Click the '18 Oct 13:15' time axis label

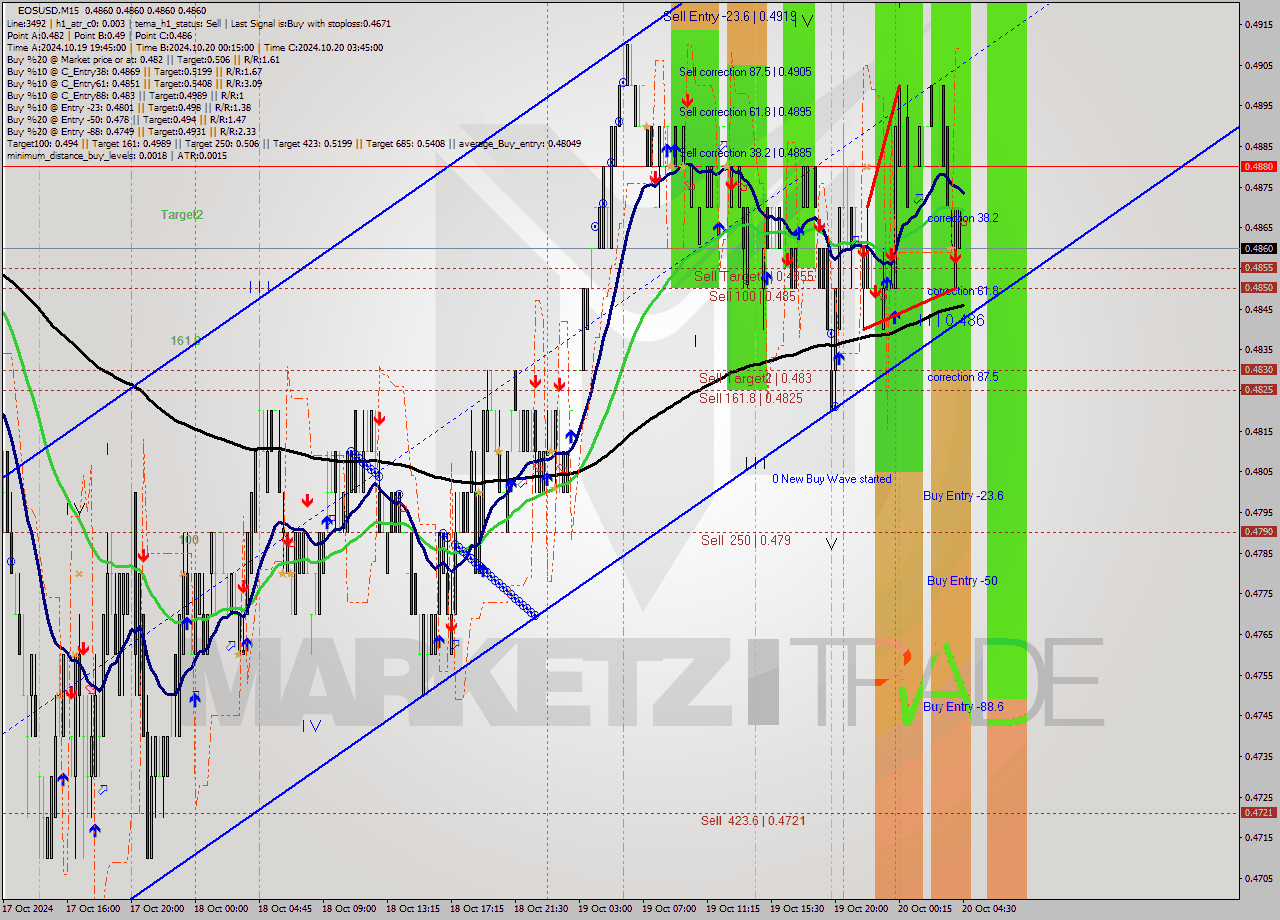[413, 909]
